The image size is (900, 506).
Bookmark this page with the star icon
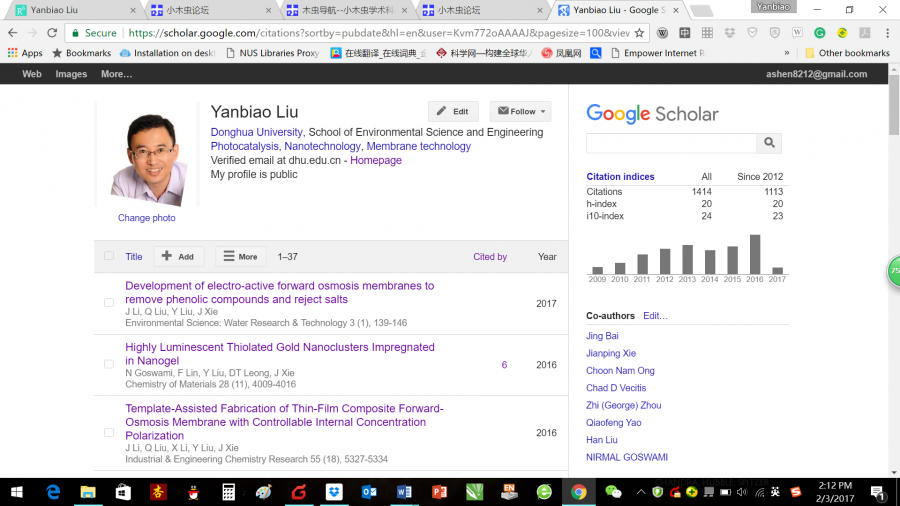click(639, 33)
